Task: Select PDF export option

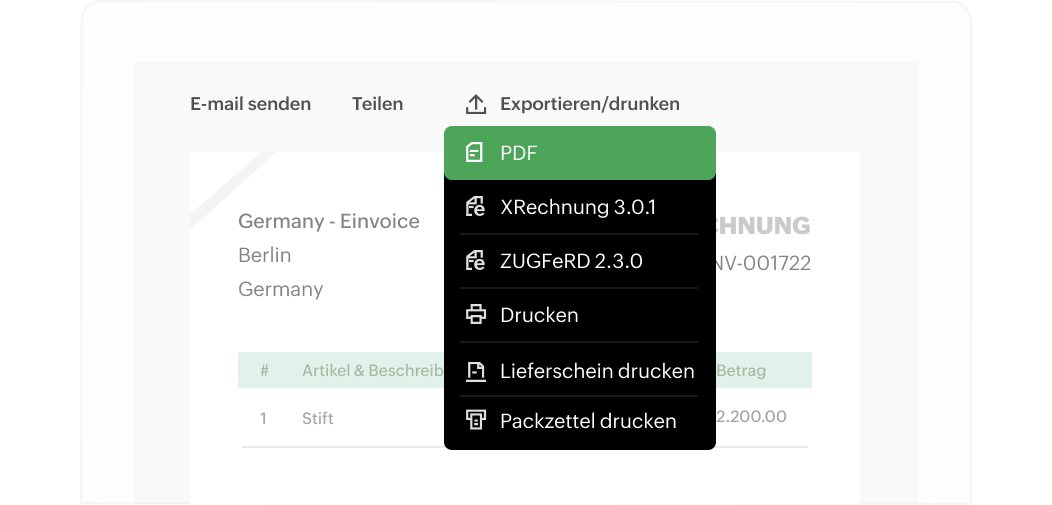Action: coord(580,153)
